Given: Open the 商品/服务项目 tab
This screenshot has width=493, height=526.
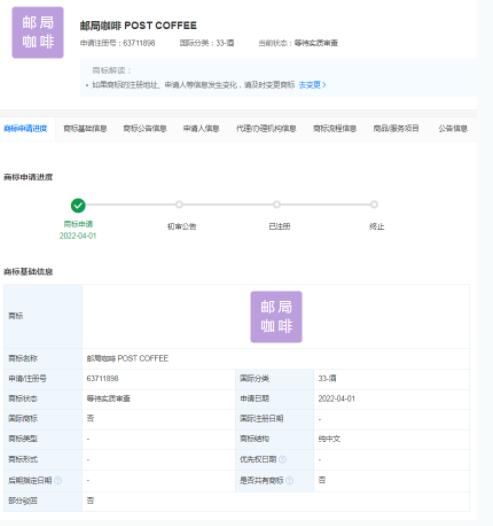Looking at the screenshot, I should click(x=396, y=128).
